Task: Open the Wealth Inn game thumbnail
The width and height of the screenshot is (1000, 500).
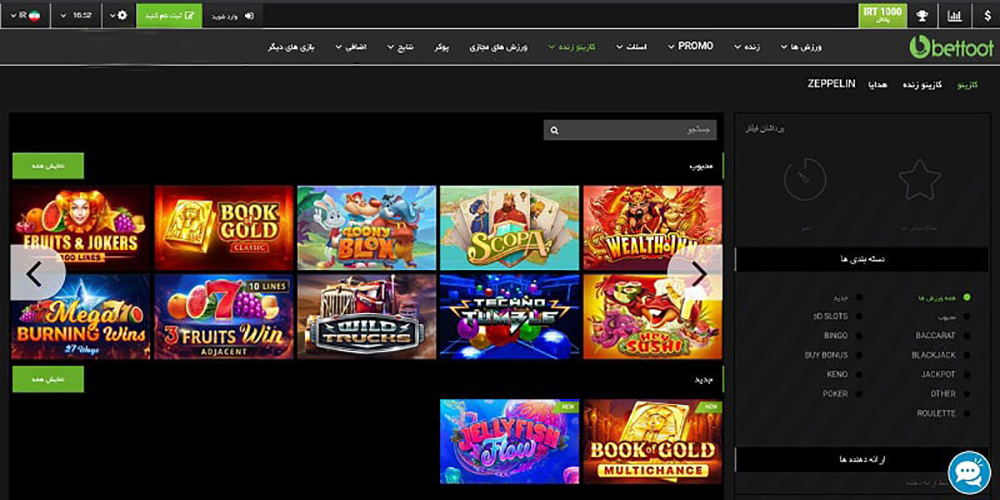Action: 652,228
